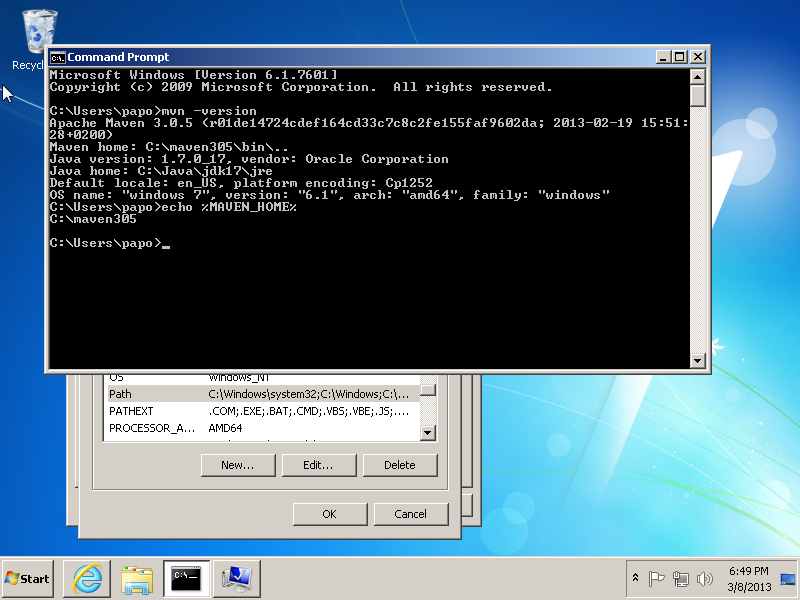Open the Start menu
The image size is (800, 600).
28,579
